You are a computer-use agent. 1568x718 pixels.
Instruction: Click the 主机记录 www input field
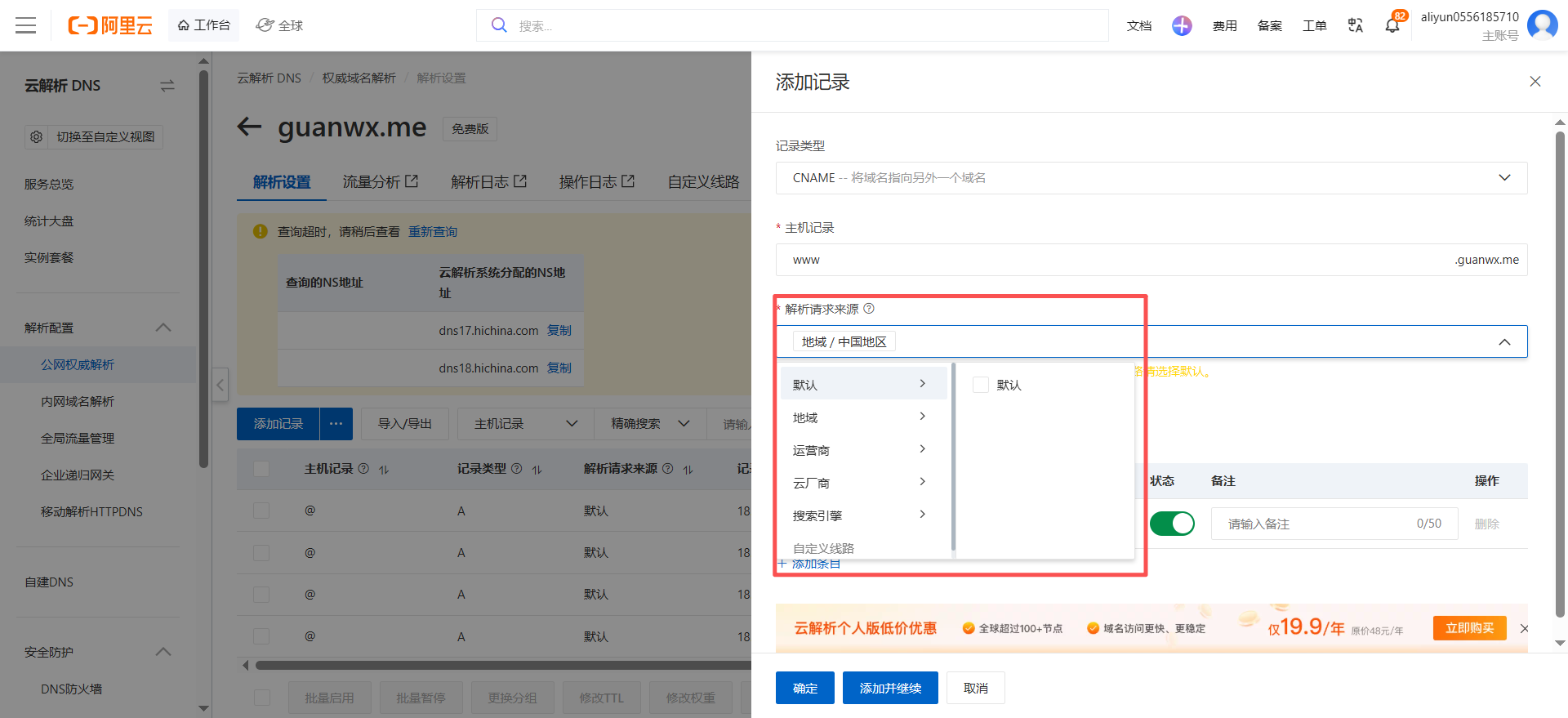coord(1151,260)
